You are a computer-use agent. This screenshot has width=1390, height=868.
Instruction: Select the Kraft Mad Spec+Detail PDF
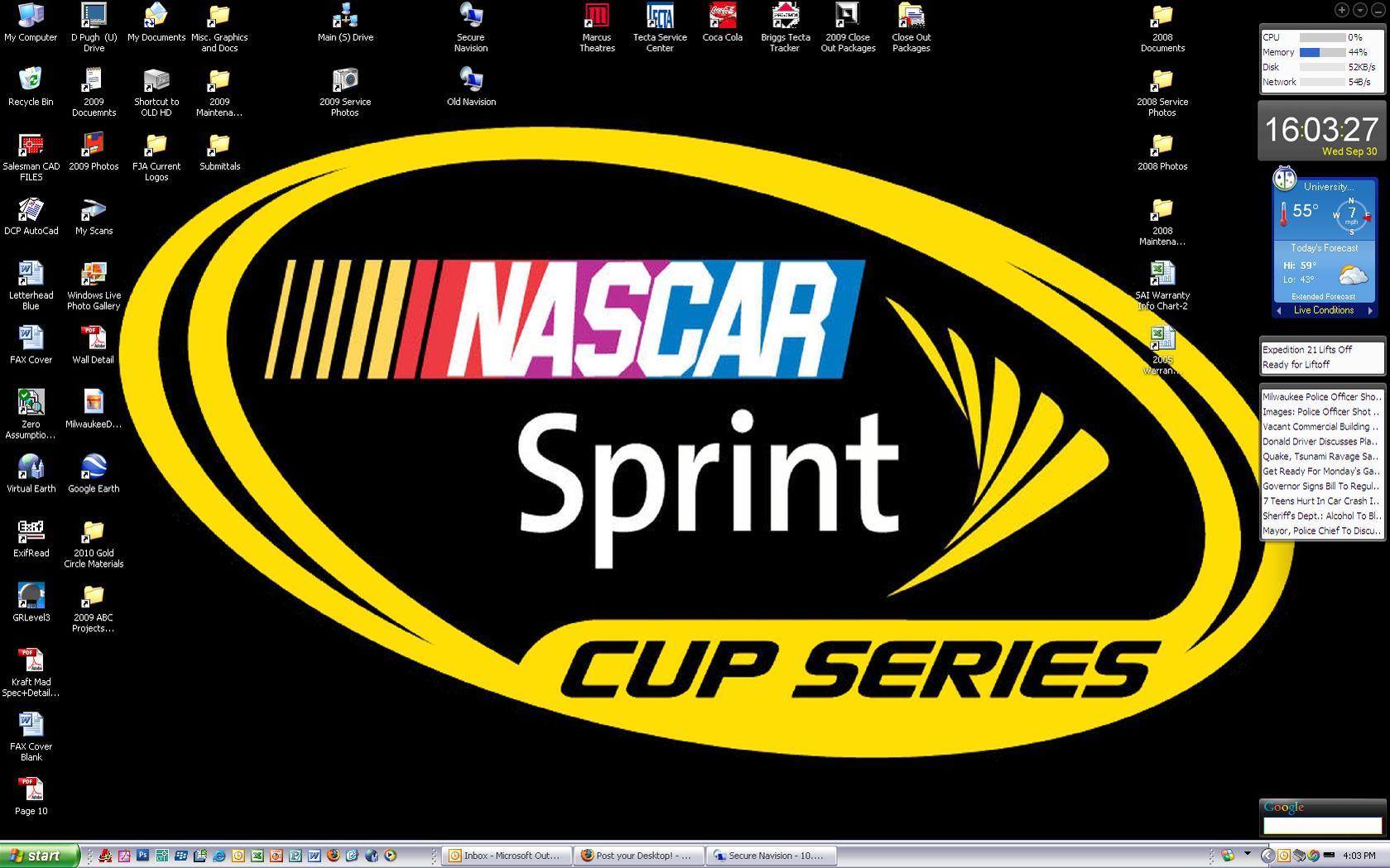pos(31,672)
